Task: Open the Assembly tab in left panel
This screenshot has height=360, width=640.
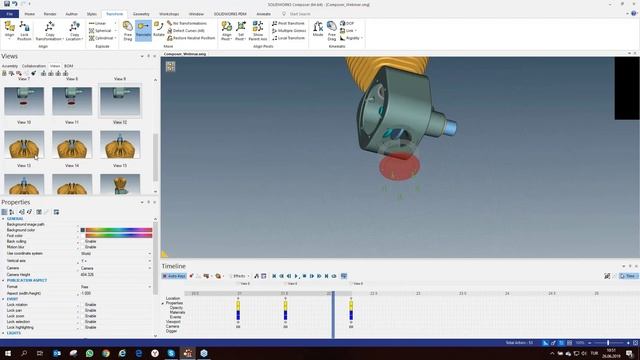Action: 10,66
